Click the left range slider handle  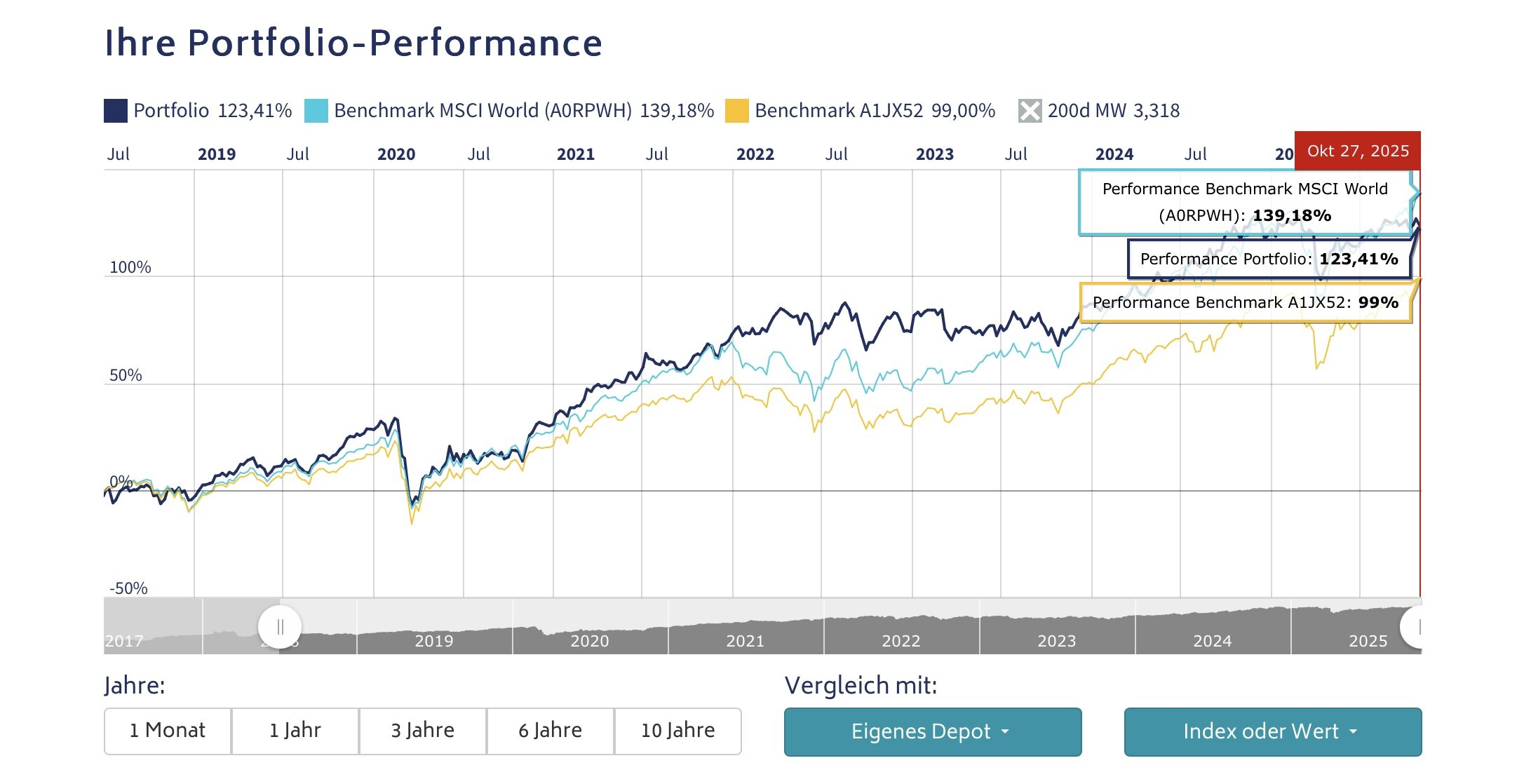(x=280, y=626)
